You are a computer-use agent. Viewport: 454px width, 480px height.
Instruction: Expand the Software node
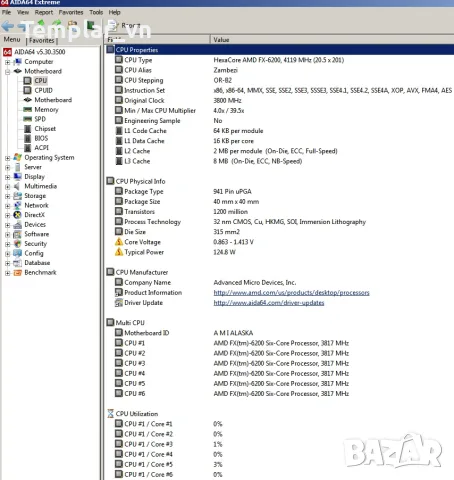(7, 235)
